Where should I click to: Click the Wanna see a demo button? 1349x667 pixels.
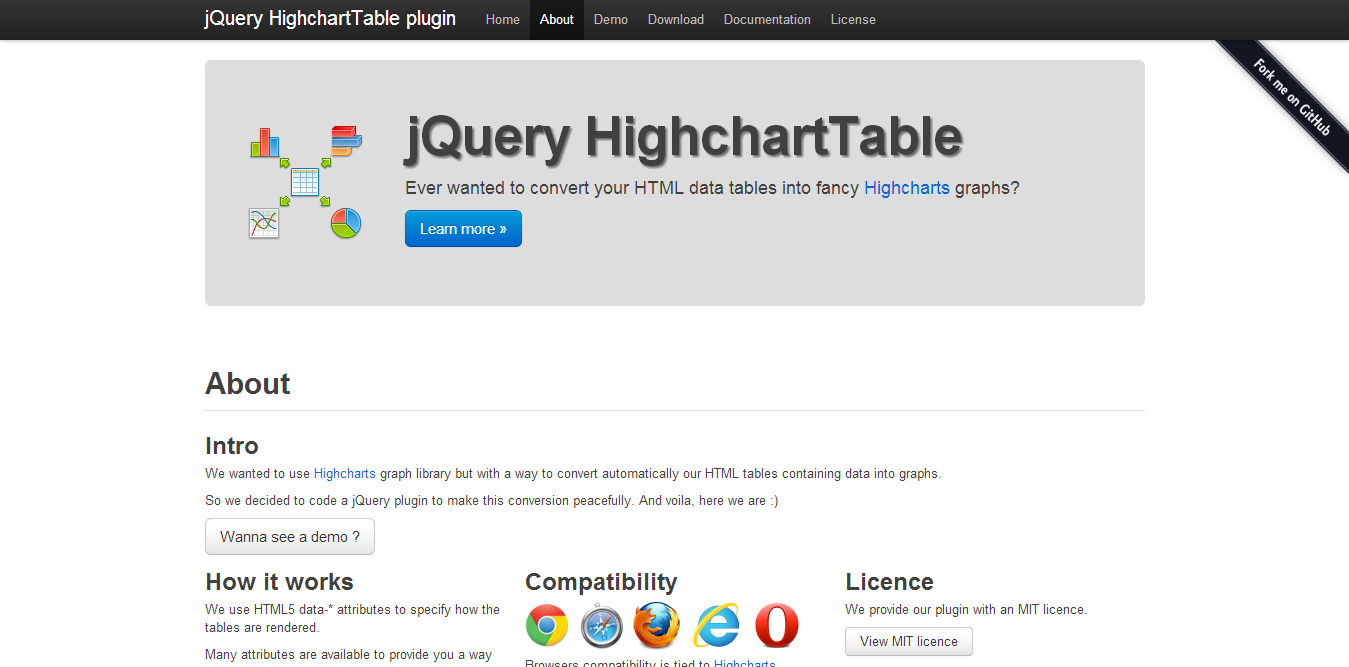tap(290, 536)
